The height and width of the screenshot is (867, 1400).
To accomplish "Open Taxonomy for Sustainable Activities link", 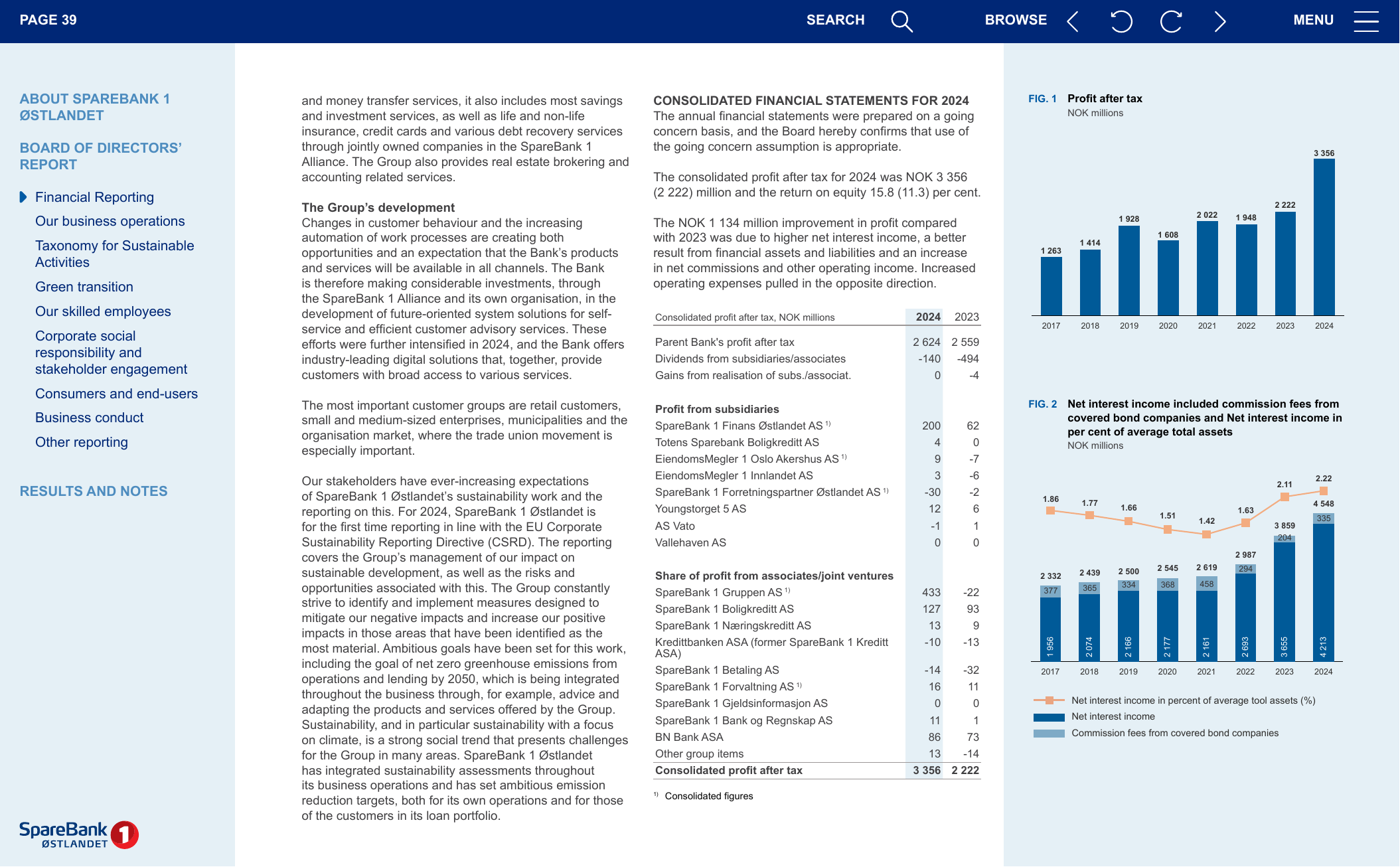I will [114, 254].
